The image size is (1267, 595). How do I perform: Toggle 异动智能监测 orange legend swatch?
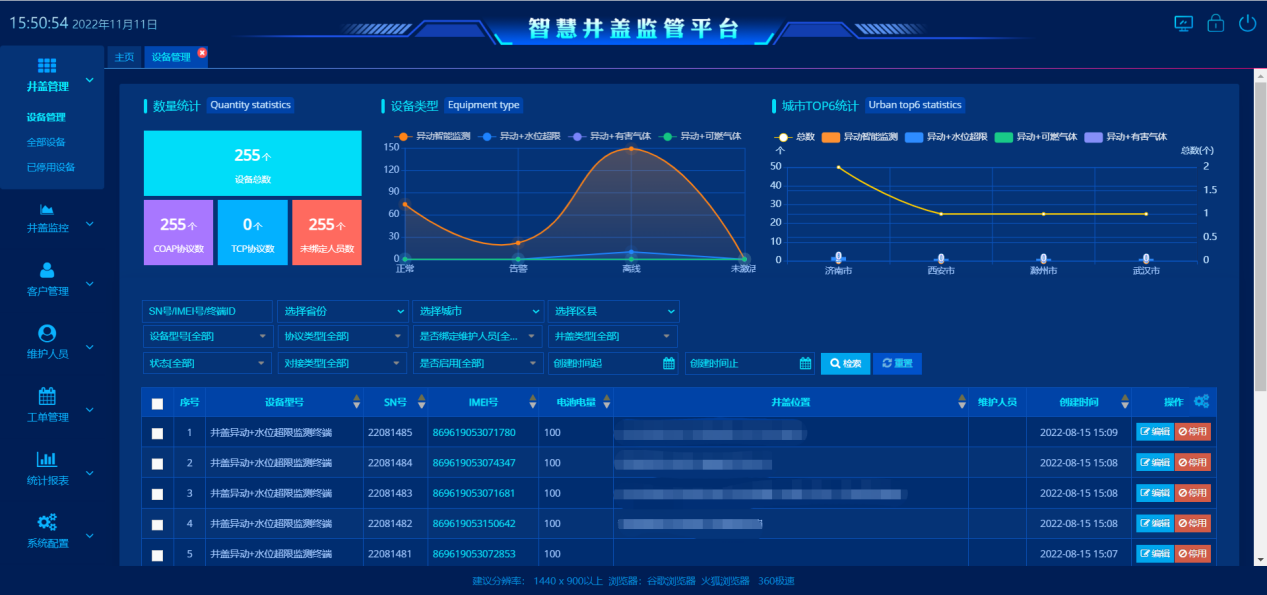click(831, 136)
